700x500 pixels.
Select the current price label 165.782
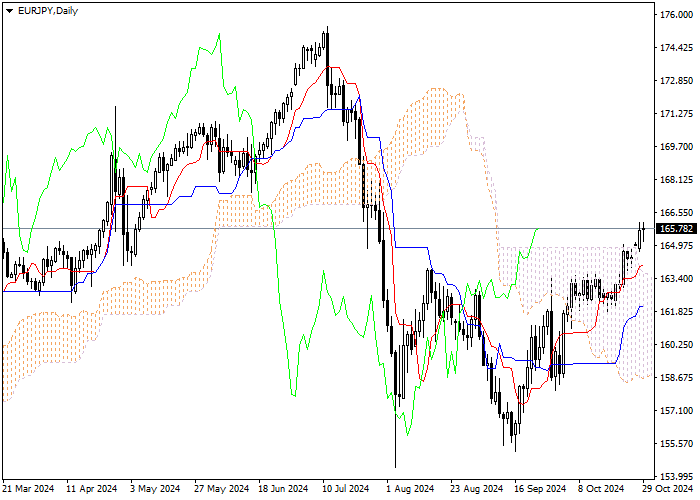coord(676,229)
